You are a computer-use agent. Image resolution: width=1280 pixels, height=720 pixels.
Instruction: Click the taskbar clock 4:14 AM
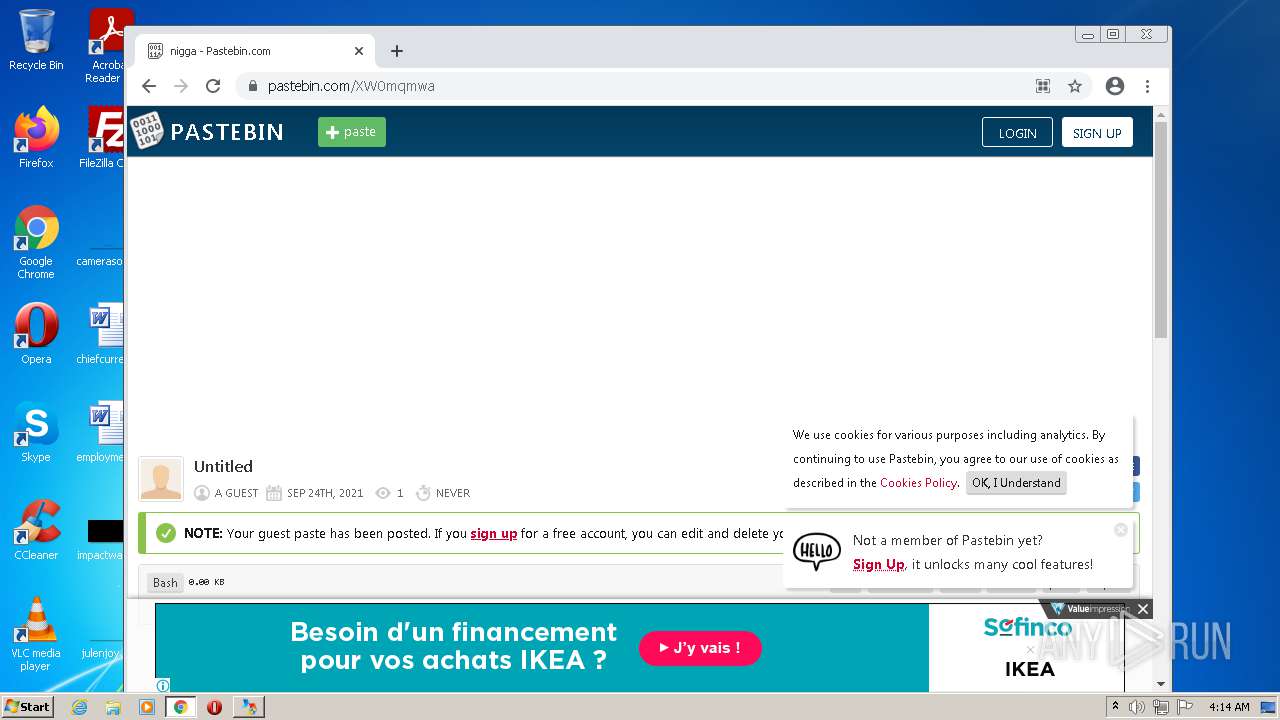[x=1229, y=707]
